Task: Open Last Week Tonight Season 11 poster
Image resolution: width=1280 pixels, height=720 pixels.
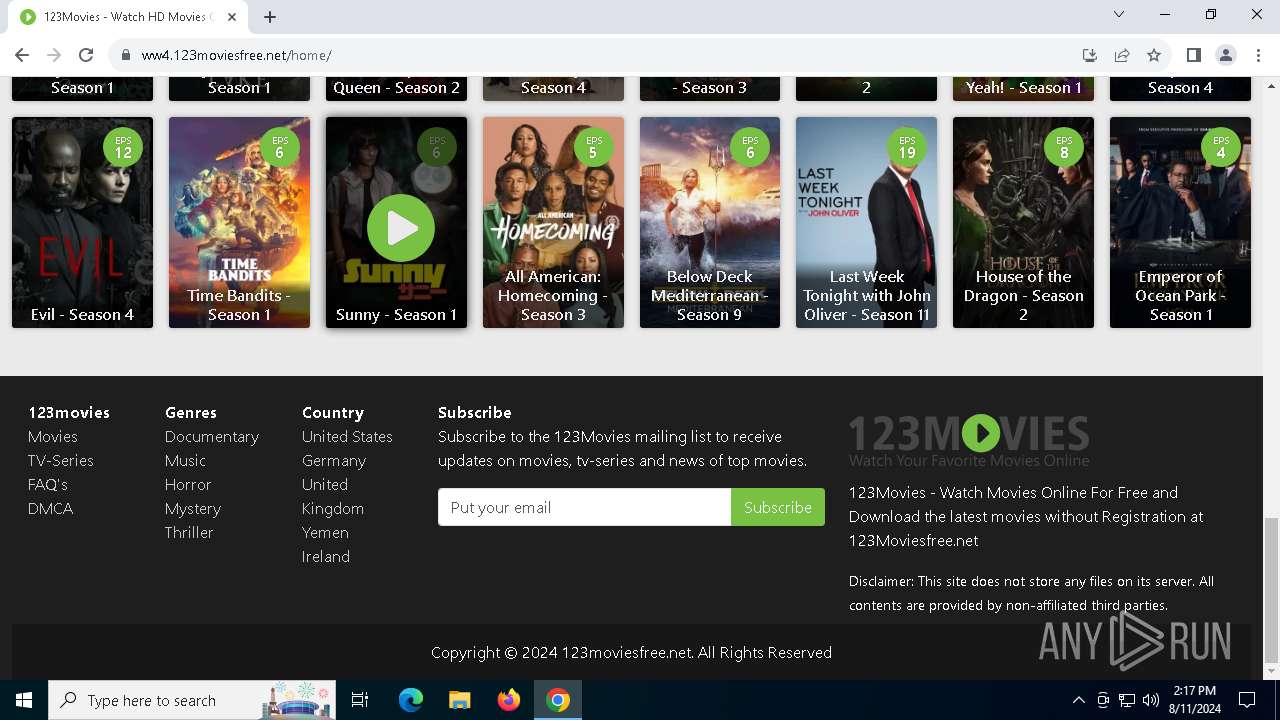Action: point(866,222)
